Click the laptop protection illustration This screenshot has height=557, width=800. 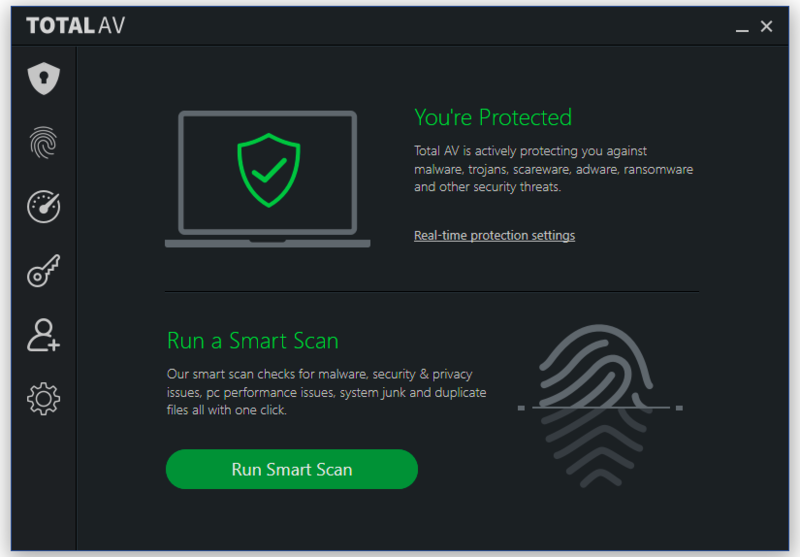[267, 179]
